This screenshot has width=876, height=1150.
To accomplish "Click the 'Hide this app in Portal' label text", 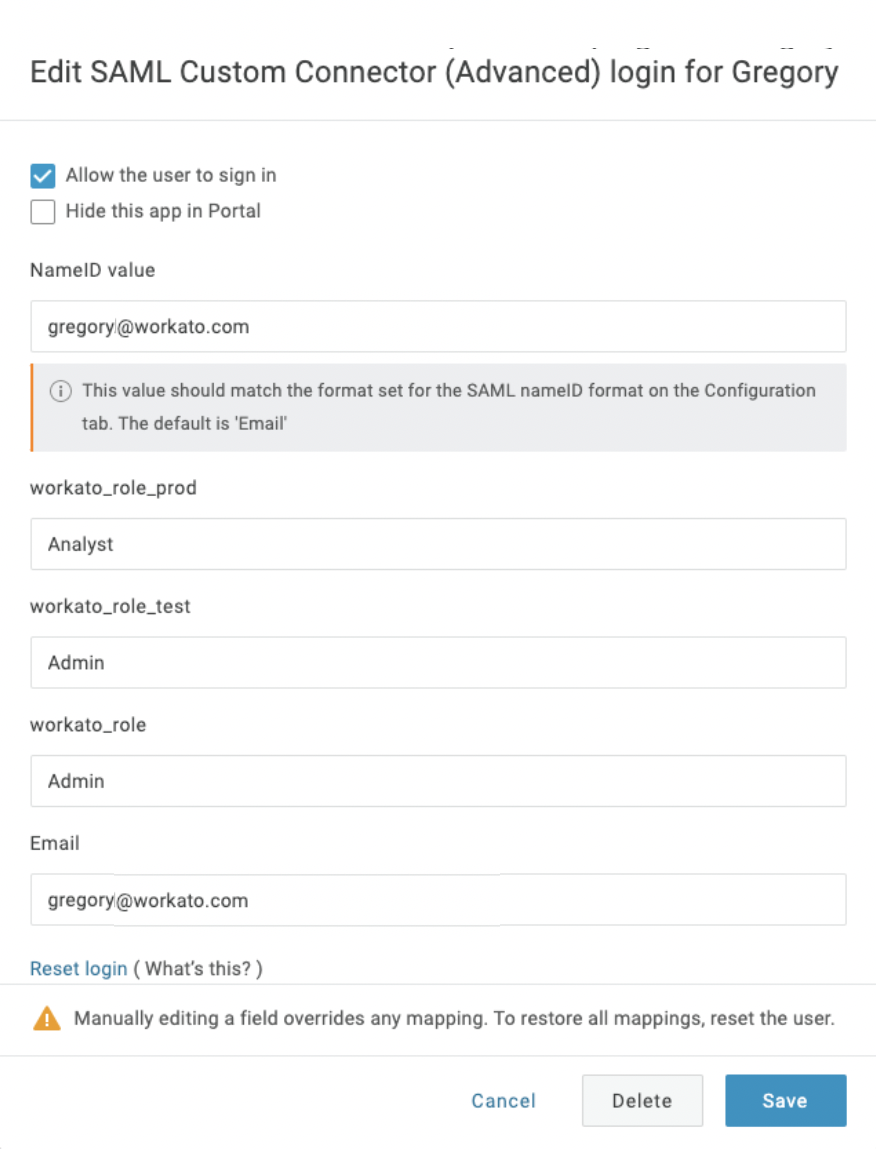I will 163,212.
